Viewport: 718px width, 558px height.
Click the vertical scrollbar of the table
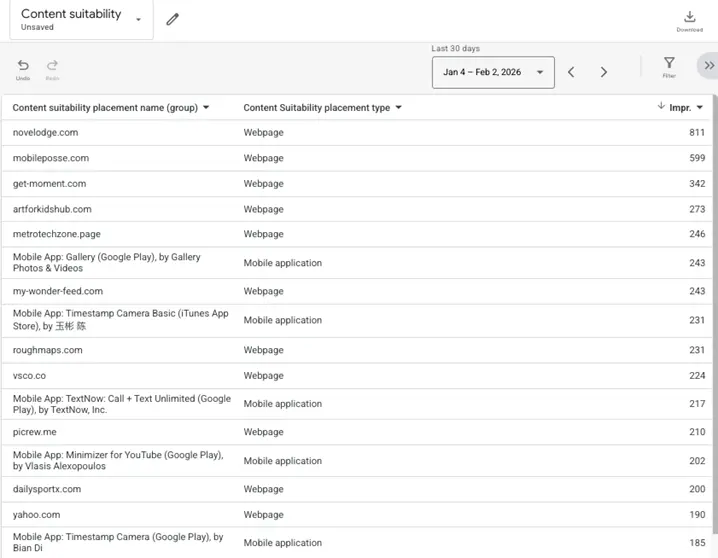point(715,314)
